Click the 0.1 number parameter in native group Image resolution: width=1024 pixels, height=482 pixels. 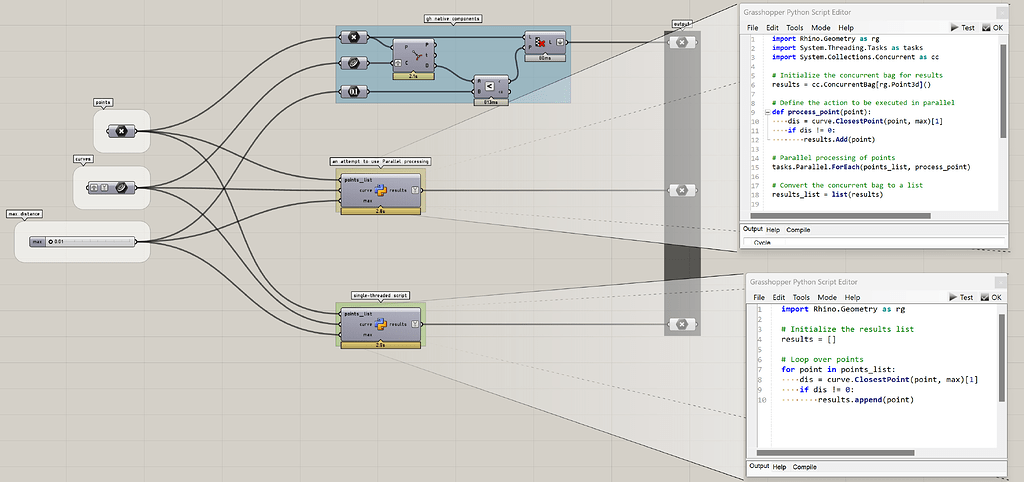(x=355, y=92)
